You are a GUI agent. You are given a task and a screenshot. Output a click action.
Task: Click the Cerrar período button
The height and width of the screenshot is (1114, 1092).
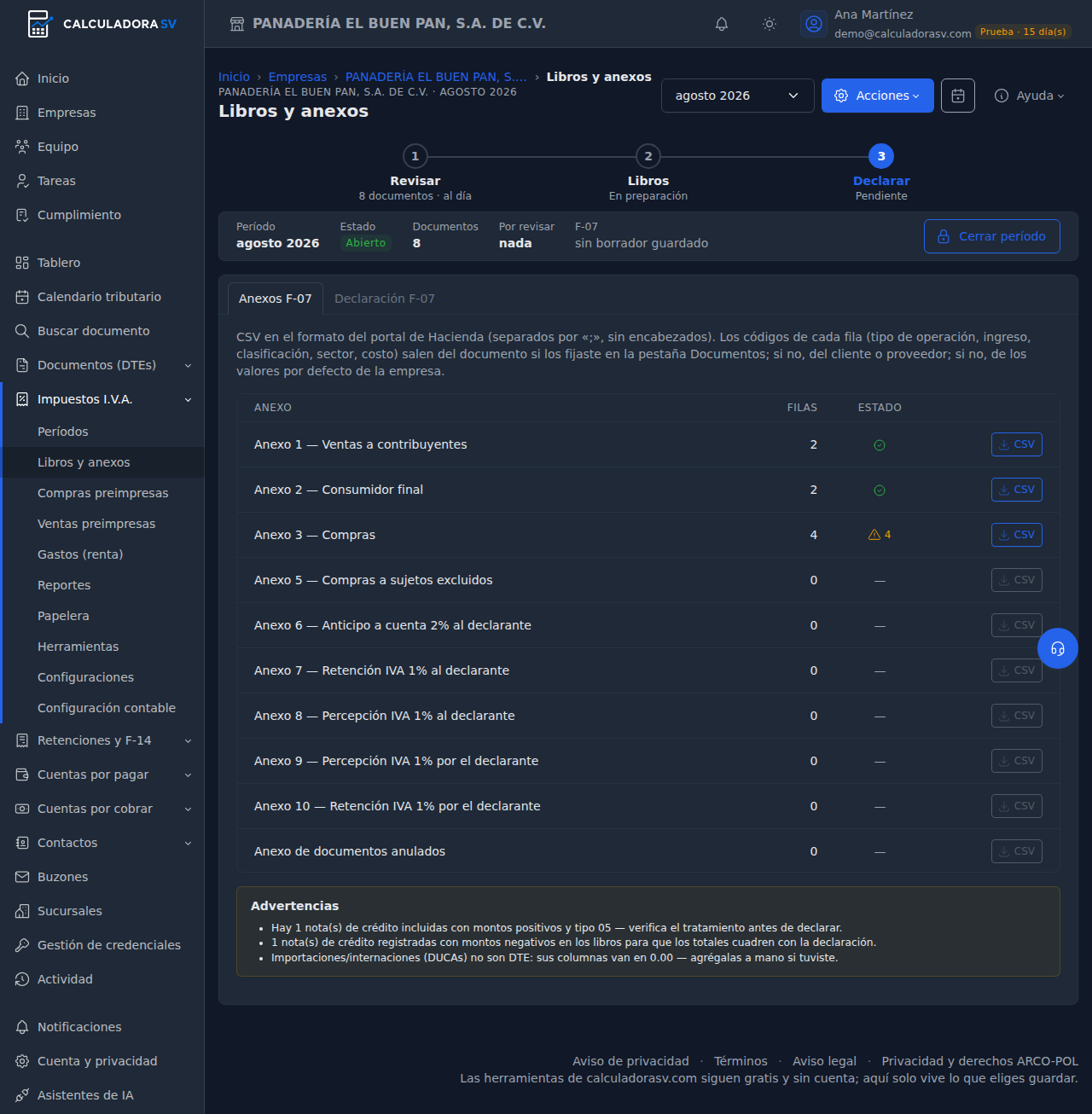click(992, 236)
